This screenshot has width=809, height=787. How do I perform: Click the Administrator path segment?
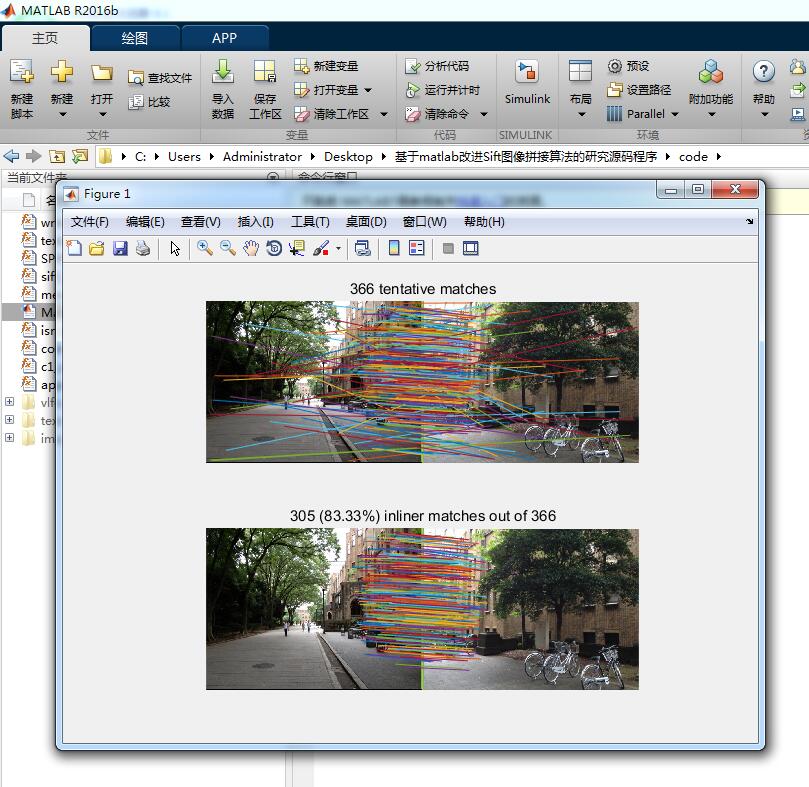click(262, 156)
